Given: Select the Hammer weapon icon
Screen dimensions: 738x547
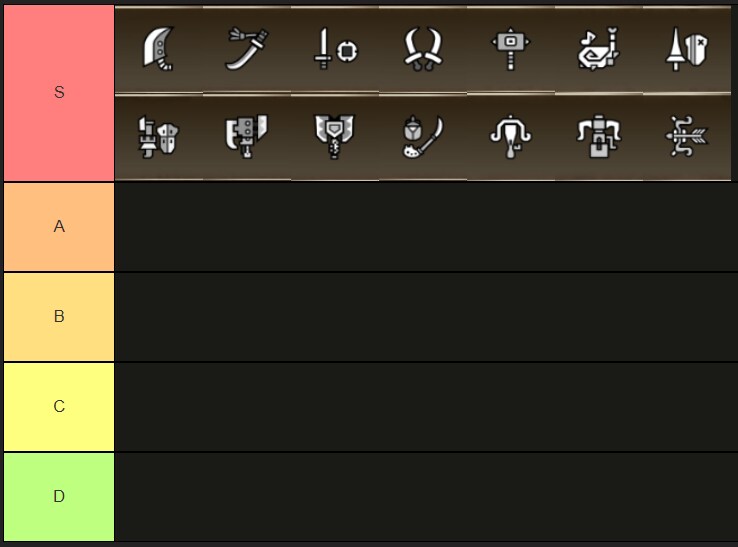Looking at the screenshot, I should pyautogui.click(x=511, y=49).
